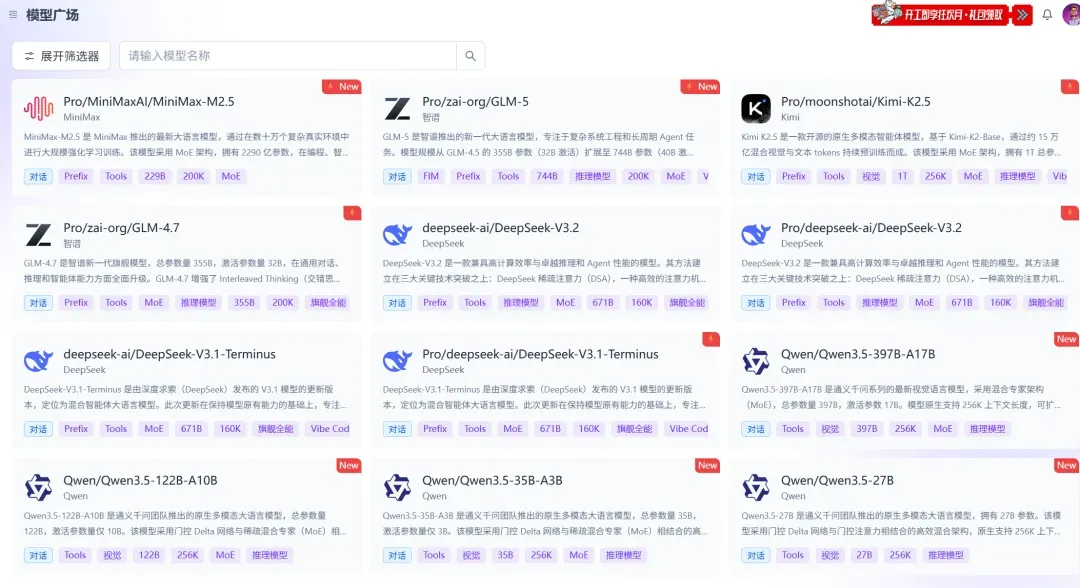Click 智谱 vendor label under GLM-5

(431, 118)
